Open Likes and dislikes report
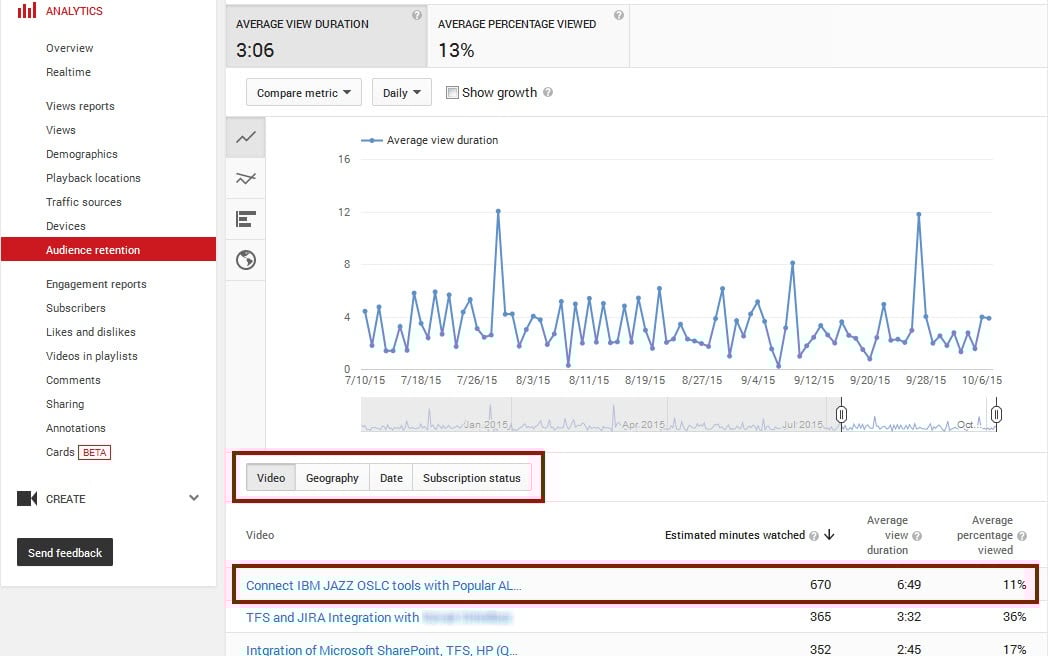1048x656 pixels. coord(90,332)
